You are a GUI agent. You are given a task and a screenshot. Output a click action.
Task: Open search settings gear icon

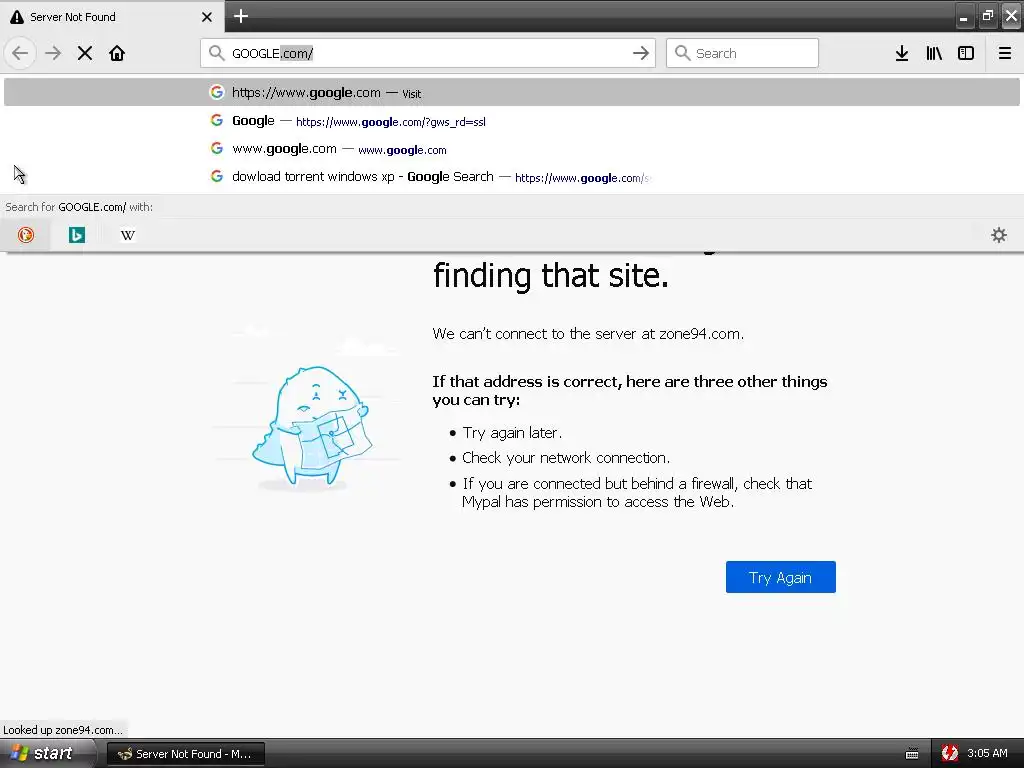tap(999, 235)
